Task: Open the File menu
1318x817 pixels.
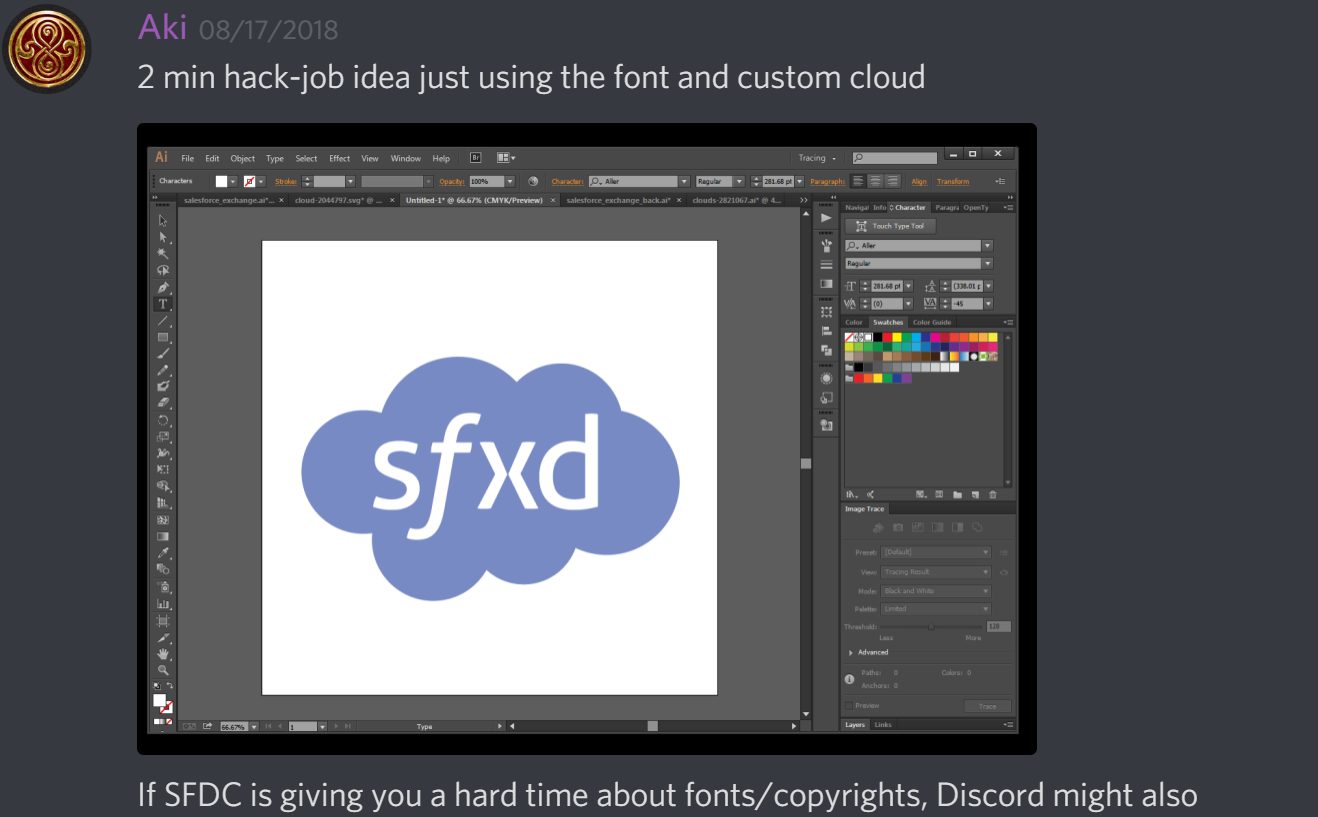Action: (x=188, y=158)
